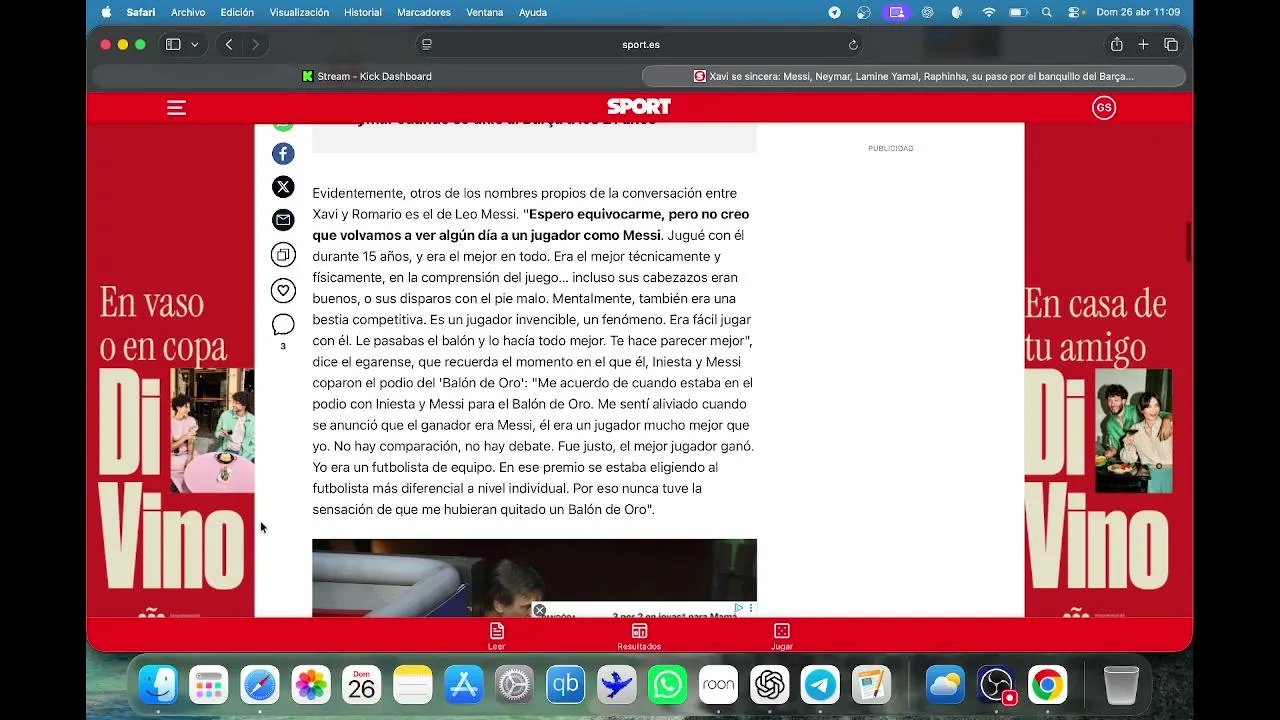Open the Marcadores menu
Image resolution: width=1280 pixels, height=720 pixels.
(424, 12)
